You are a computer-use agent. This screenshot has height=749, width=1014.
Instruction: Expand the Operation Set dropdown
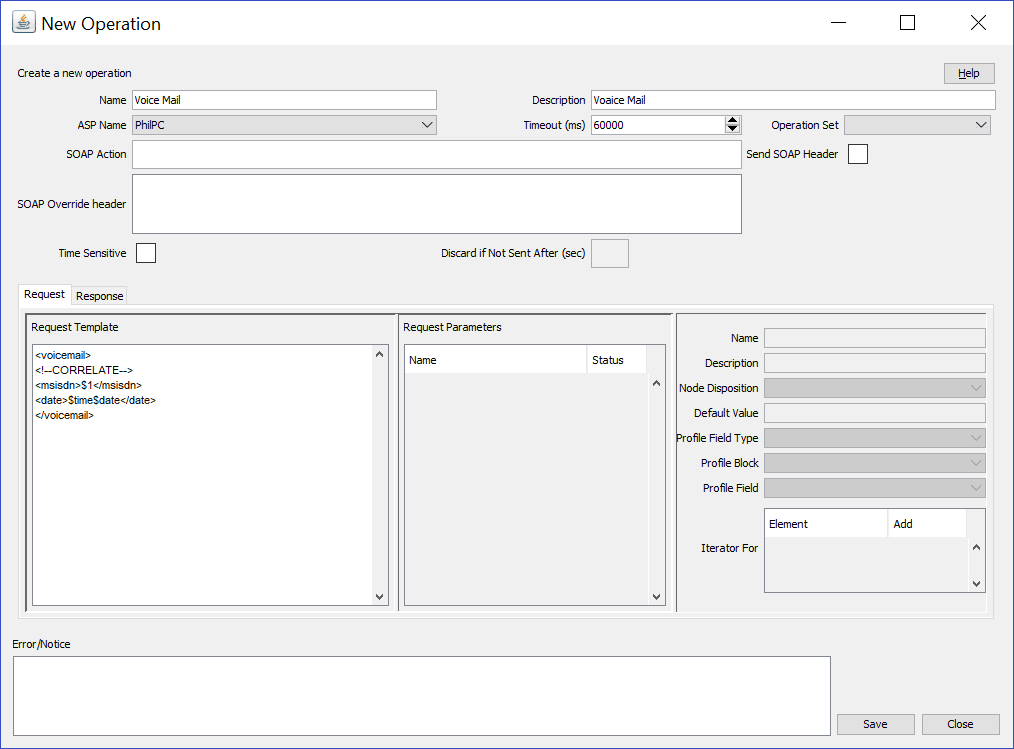(917, 125)
